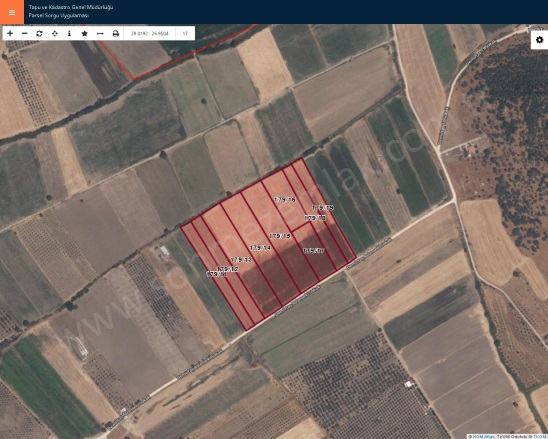
Task: Select the distance measure tool
Action: pos(100,34)
